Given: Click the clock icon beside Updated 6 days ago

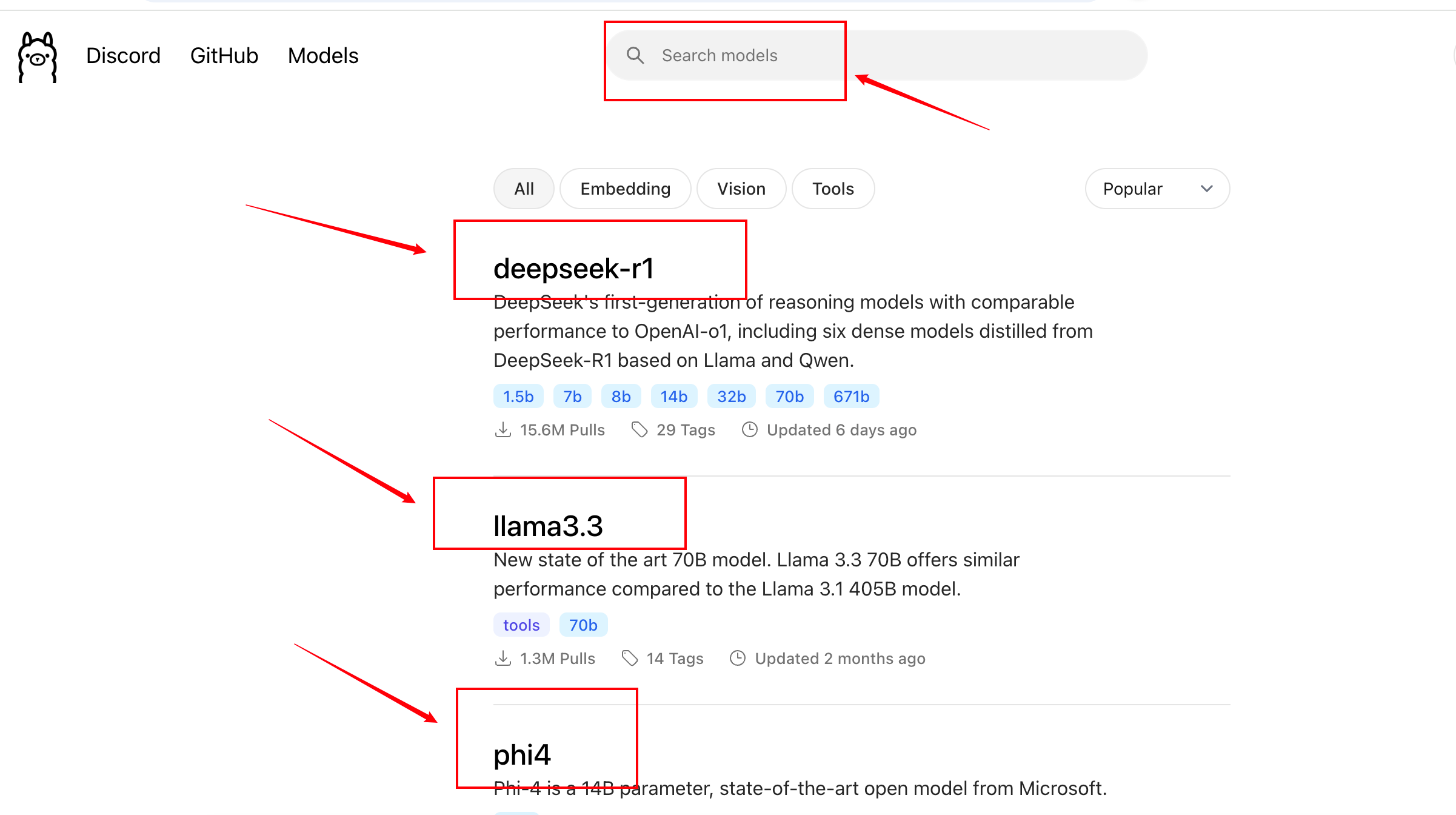Looking at the screenshot, I should [749, 430].
